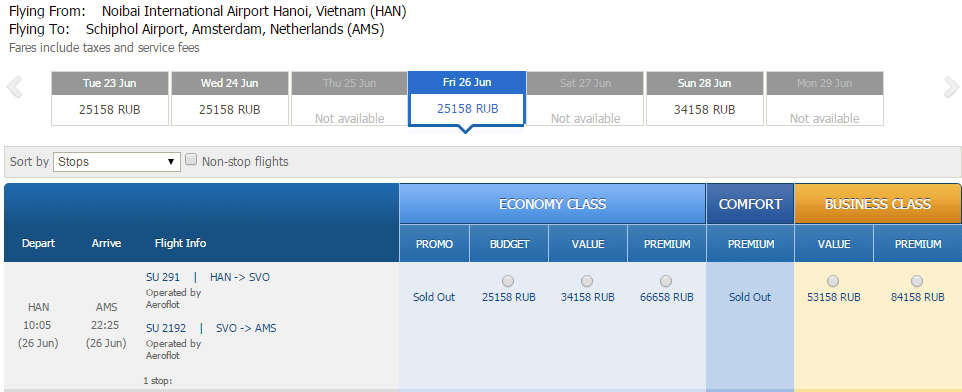Click the 1 stop label

[158, 381]
